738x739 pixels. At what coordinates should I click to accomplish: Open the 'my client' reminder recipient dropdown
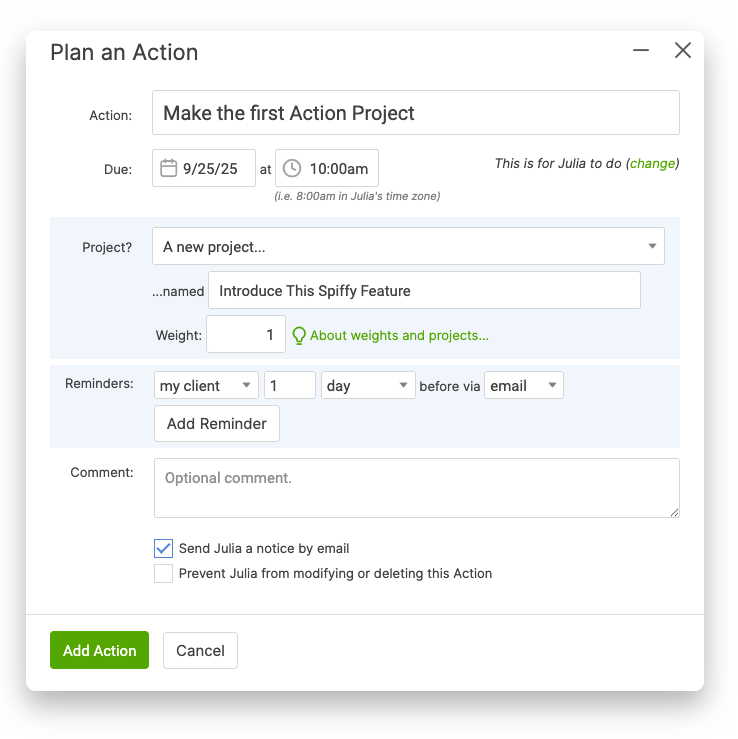(x=206, y=386)
